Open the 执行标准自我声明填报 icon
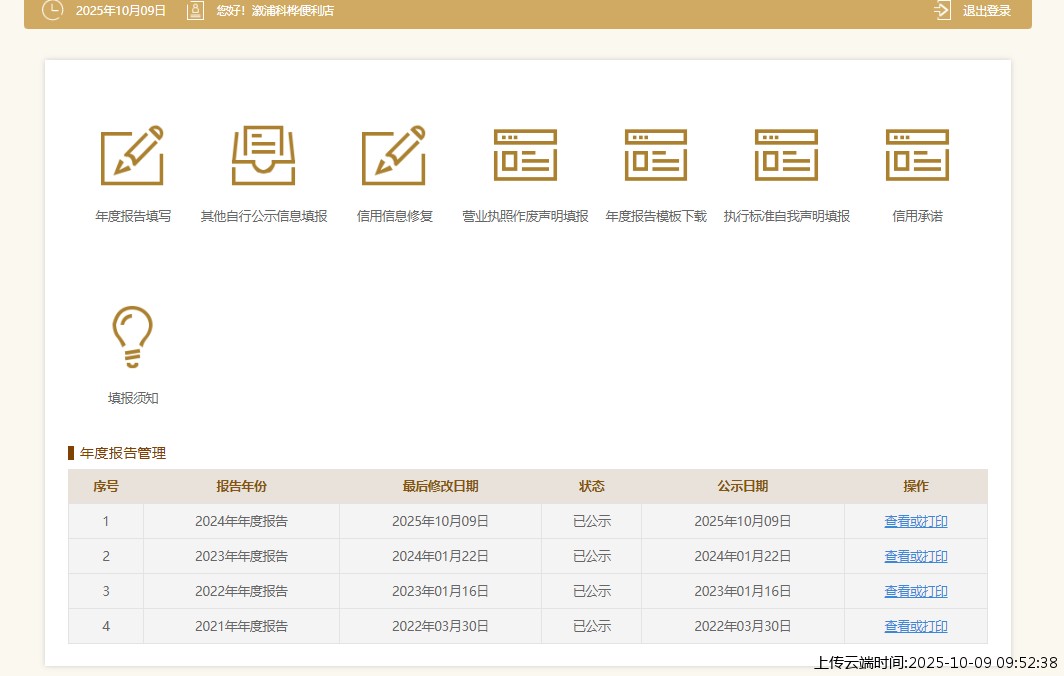The width and height of the screenshot is (1064, 676). pos(786,156)
